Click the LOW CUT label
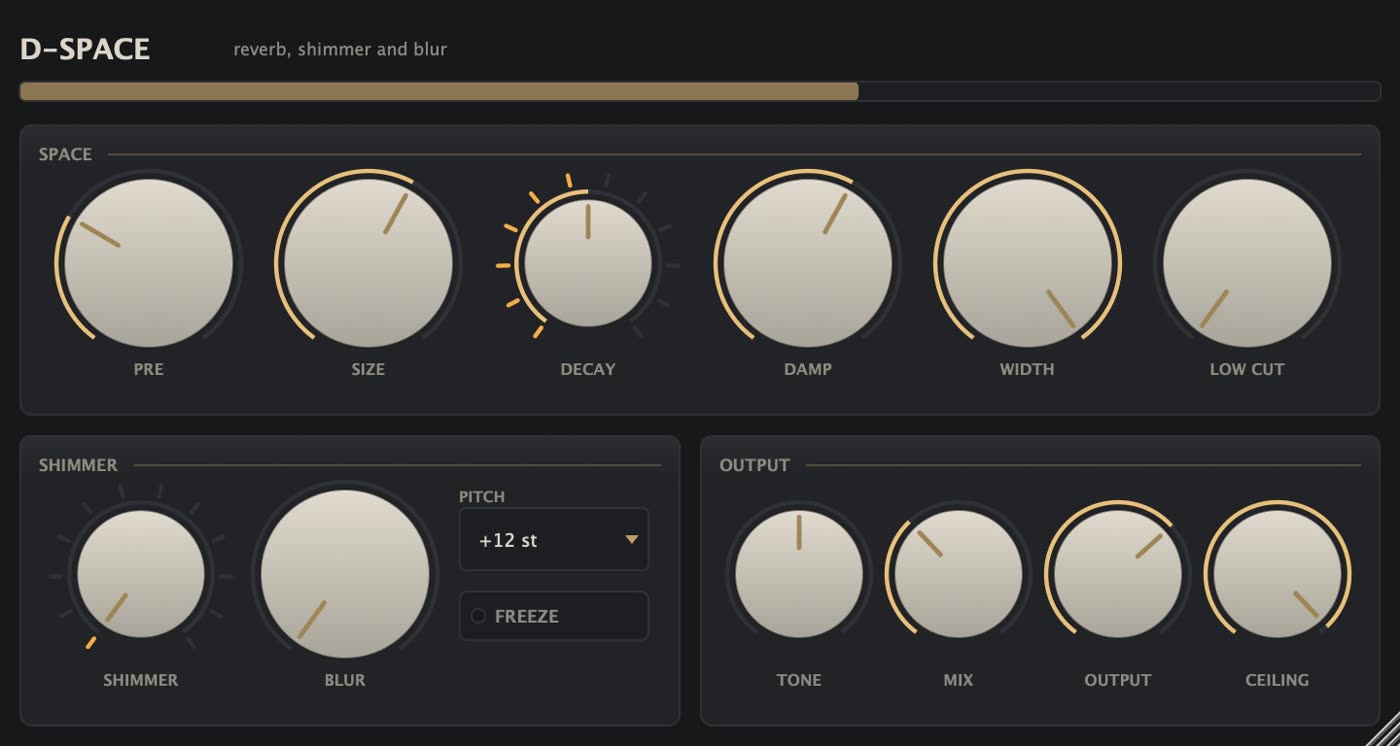This screenshot has width=1400, height=746. coord(1247,369)
